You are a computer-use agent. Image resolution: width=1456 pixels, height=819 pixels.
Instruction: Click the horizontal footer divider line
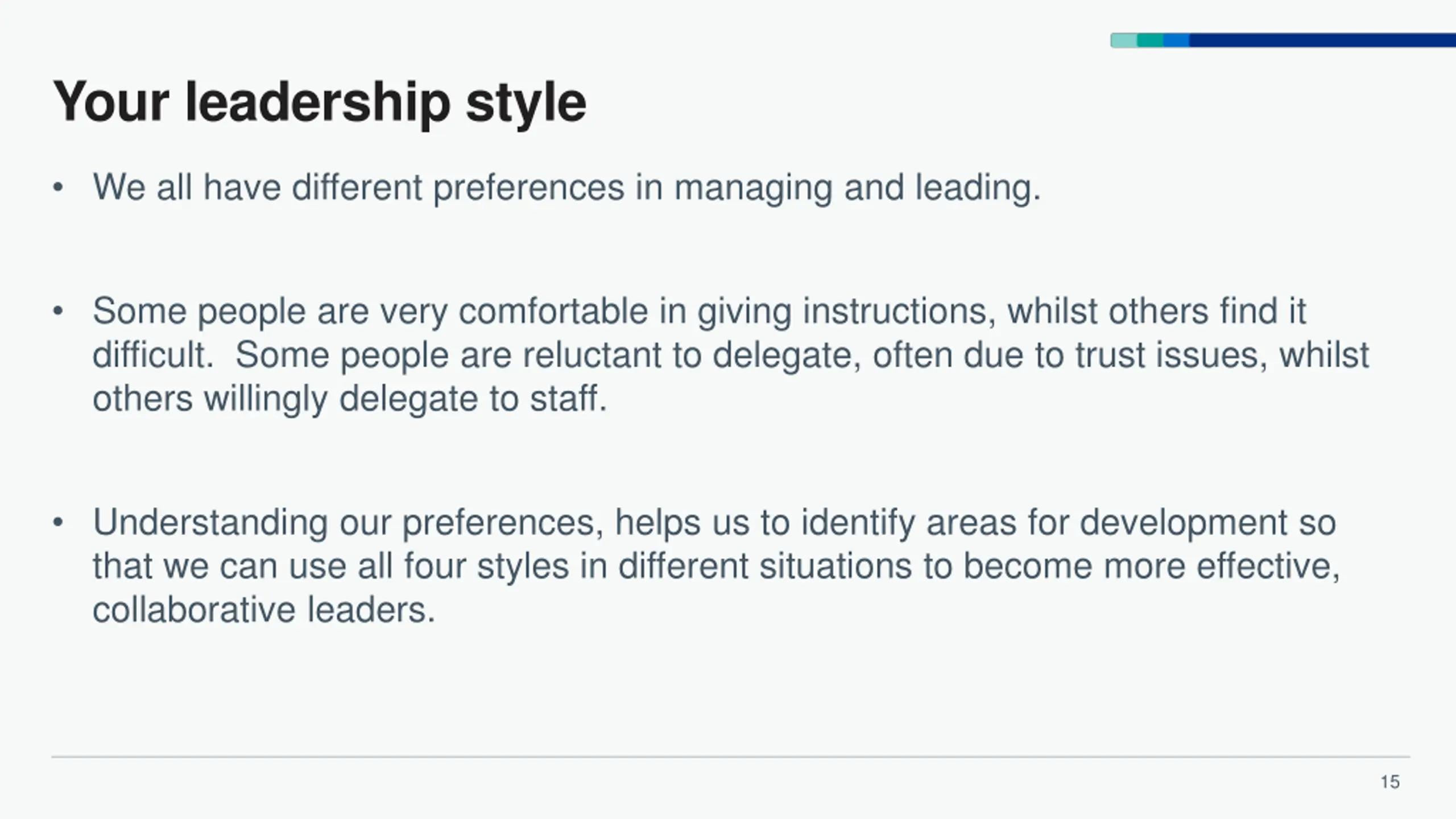coord(731,757)
